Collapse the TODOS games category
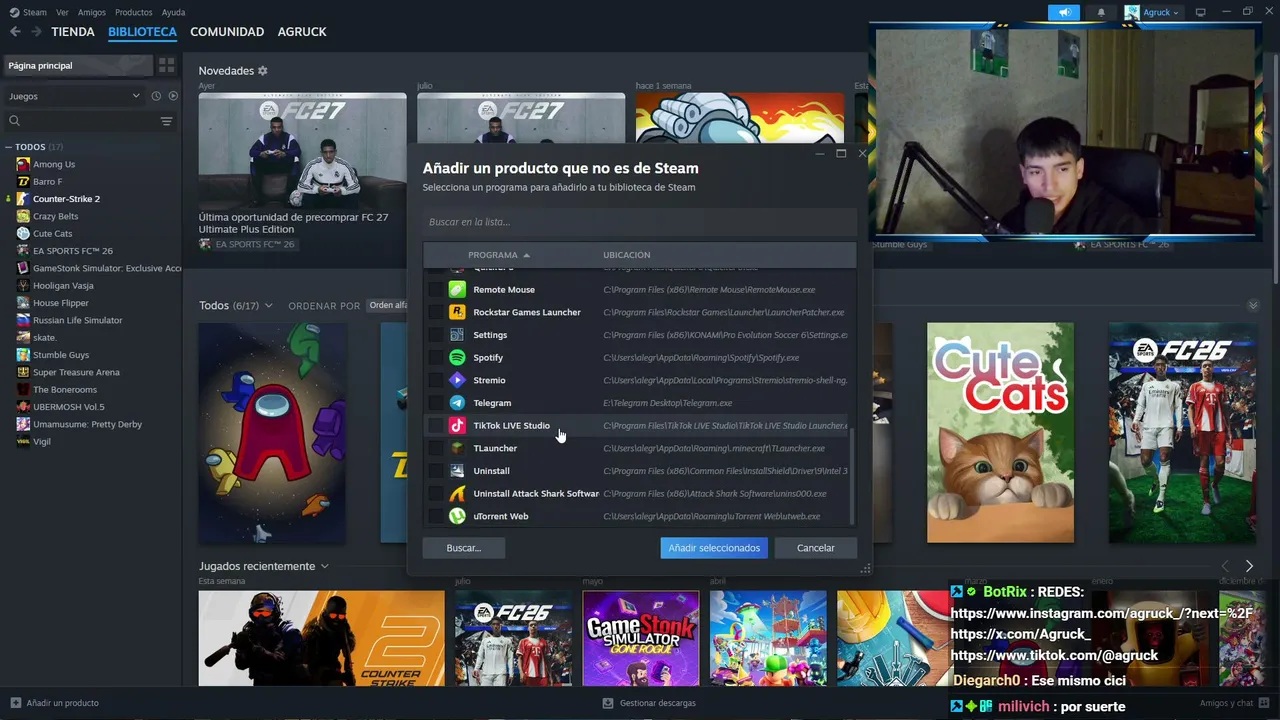Image resolution: width=1280 pixels, height=720 pixels. (x=9, y=147)
